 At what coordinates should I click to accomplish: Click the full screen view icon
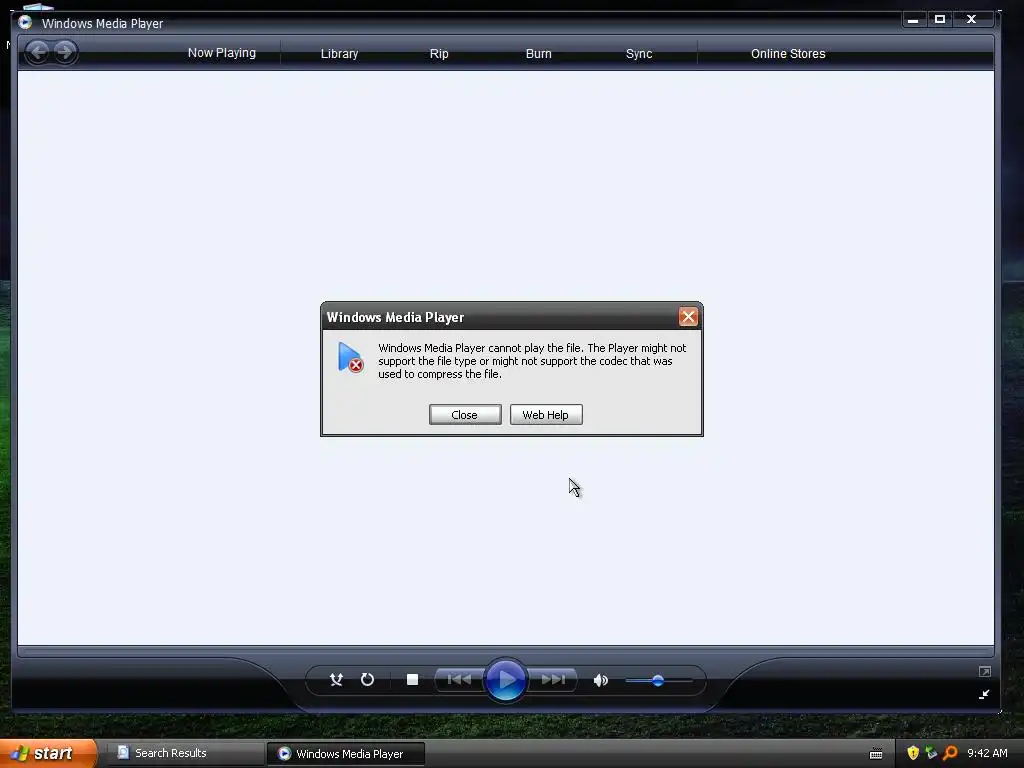point(985,671)
